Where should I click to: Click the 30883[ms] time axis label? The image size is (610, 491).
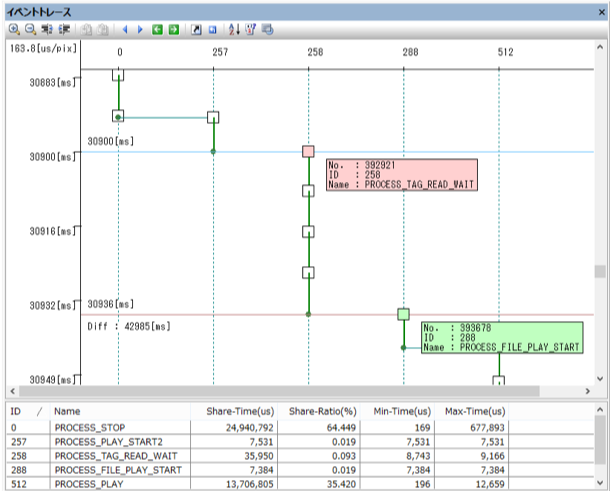(53, 82)
